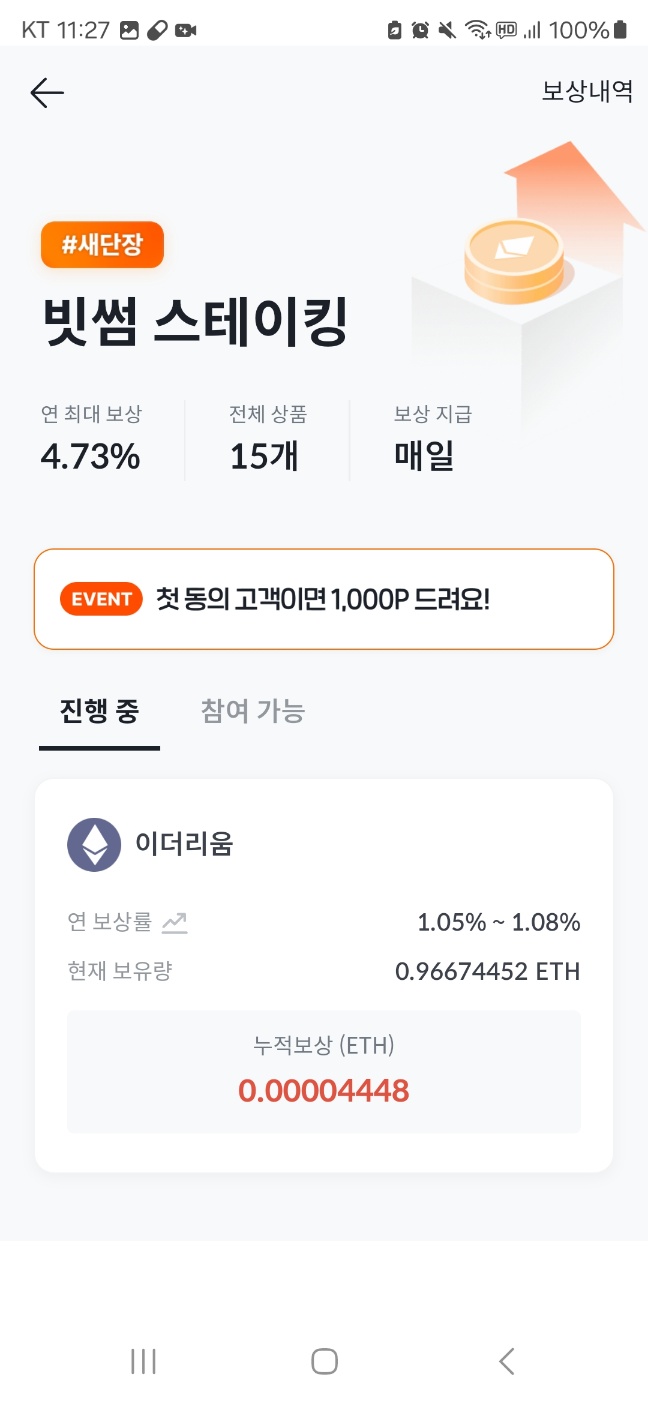Tap the orange EVENT label badge
This screenshot has height=1404, width=648.
pos(101,599)
